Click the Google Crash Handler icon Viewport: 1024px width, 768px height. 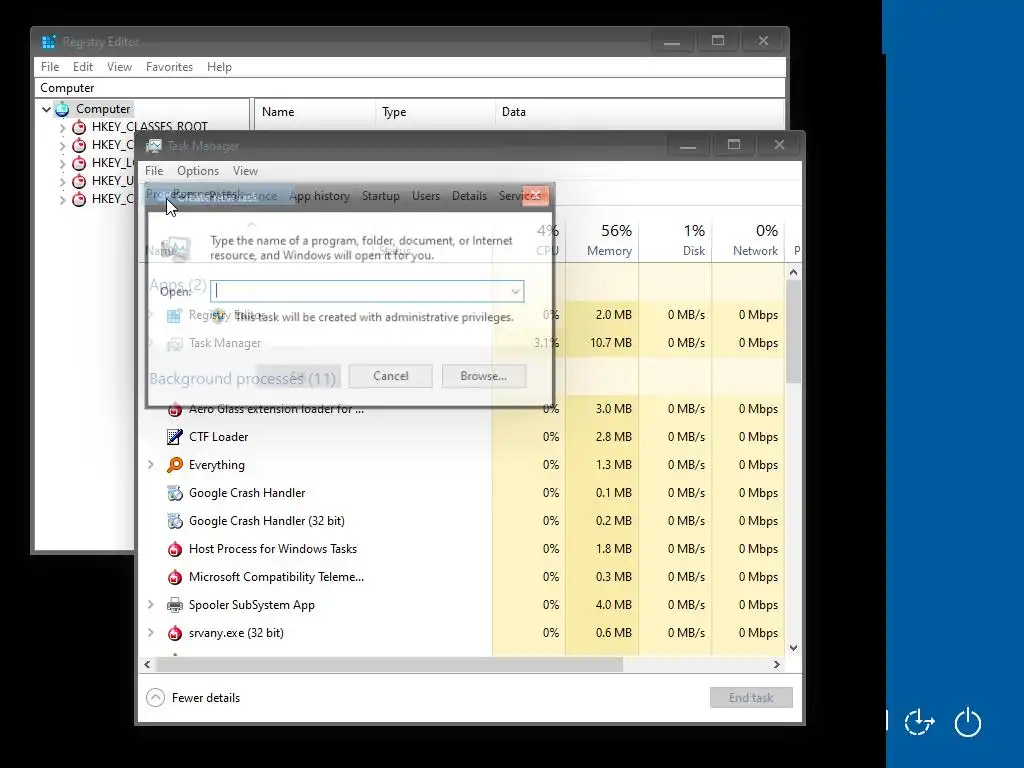174,493
